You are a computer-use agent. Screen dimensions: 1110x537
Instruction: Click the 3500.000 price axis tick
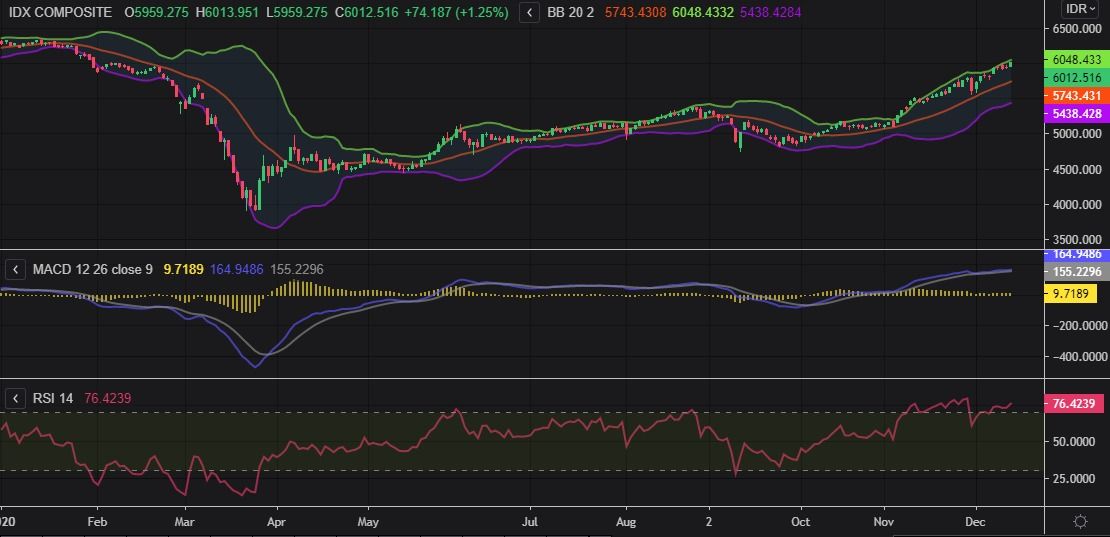click(x=1077, y=241)
